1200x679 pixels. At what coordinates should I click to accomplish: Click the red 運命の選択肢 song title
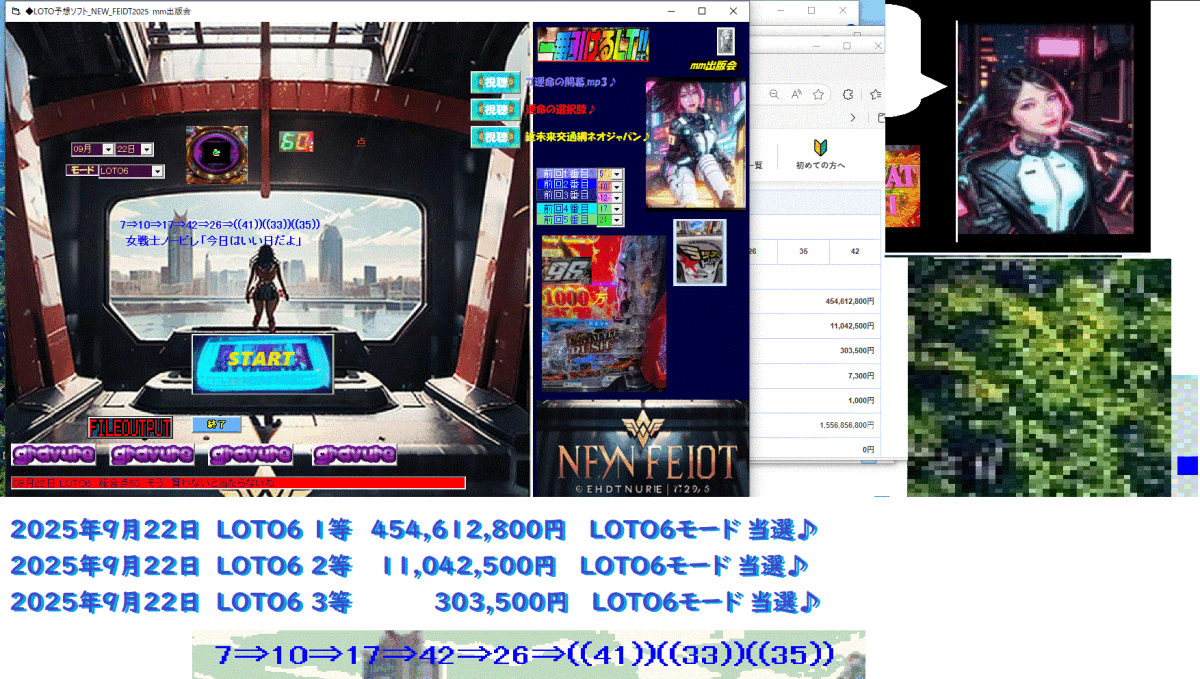(561, 109)
